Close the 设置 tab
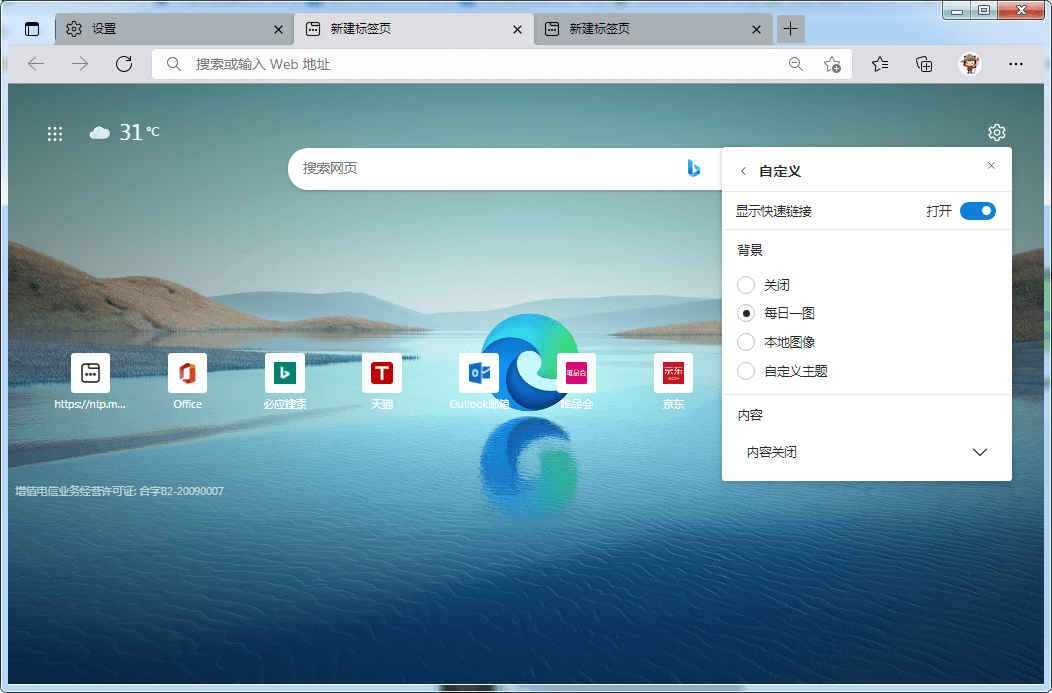 [x=278, y=30]
